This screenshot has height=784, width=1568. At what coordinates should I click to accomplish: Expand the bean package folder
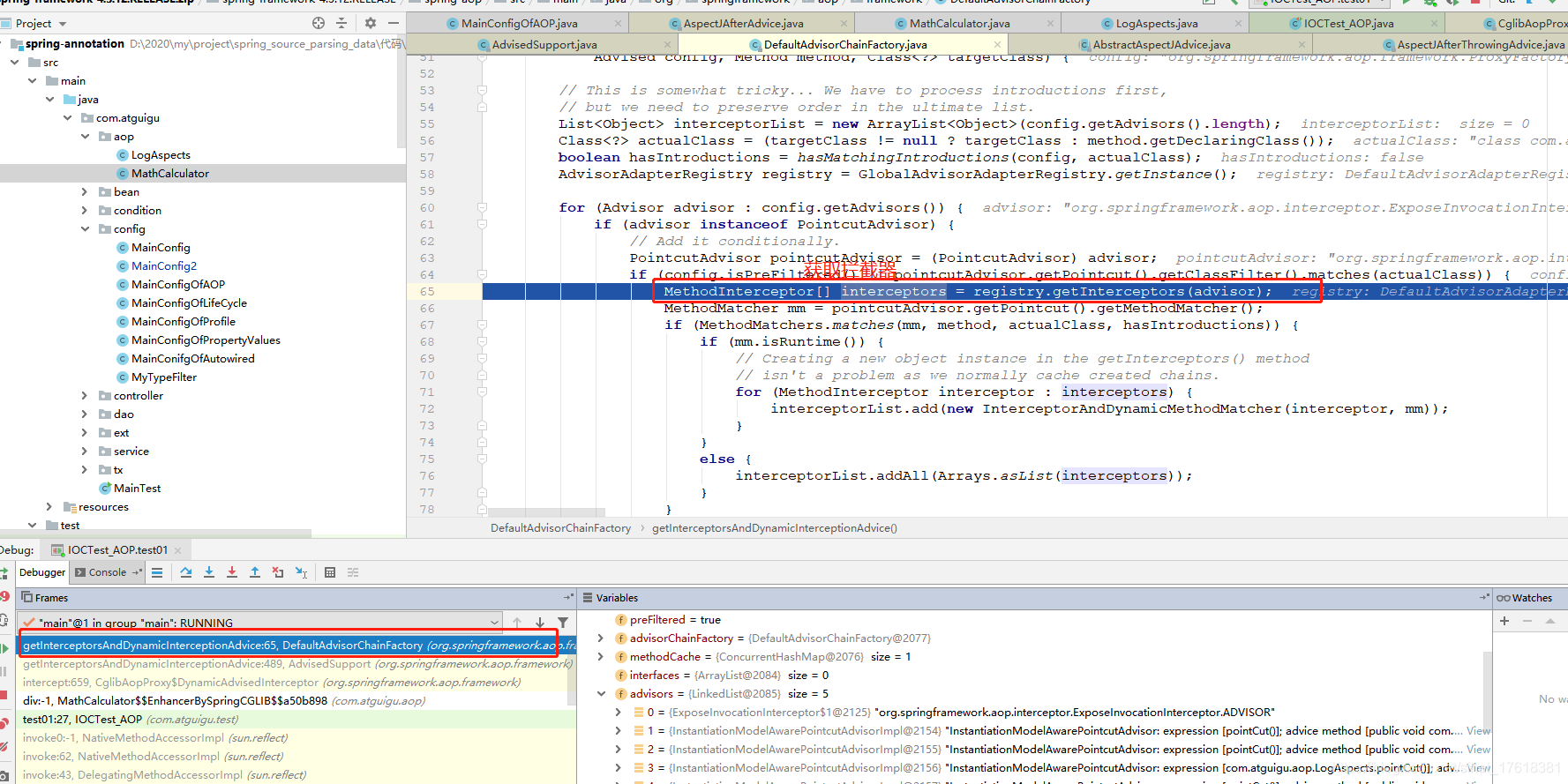tap(86, 192)
